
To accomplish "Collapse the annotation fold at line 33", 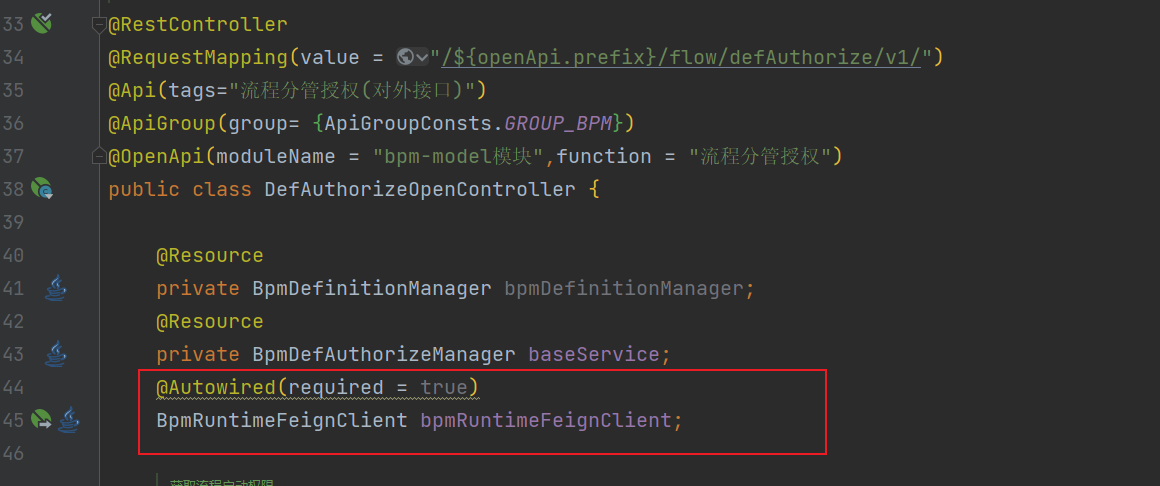I will click(98, 24).
